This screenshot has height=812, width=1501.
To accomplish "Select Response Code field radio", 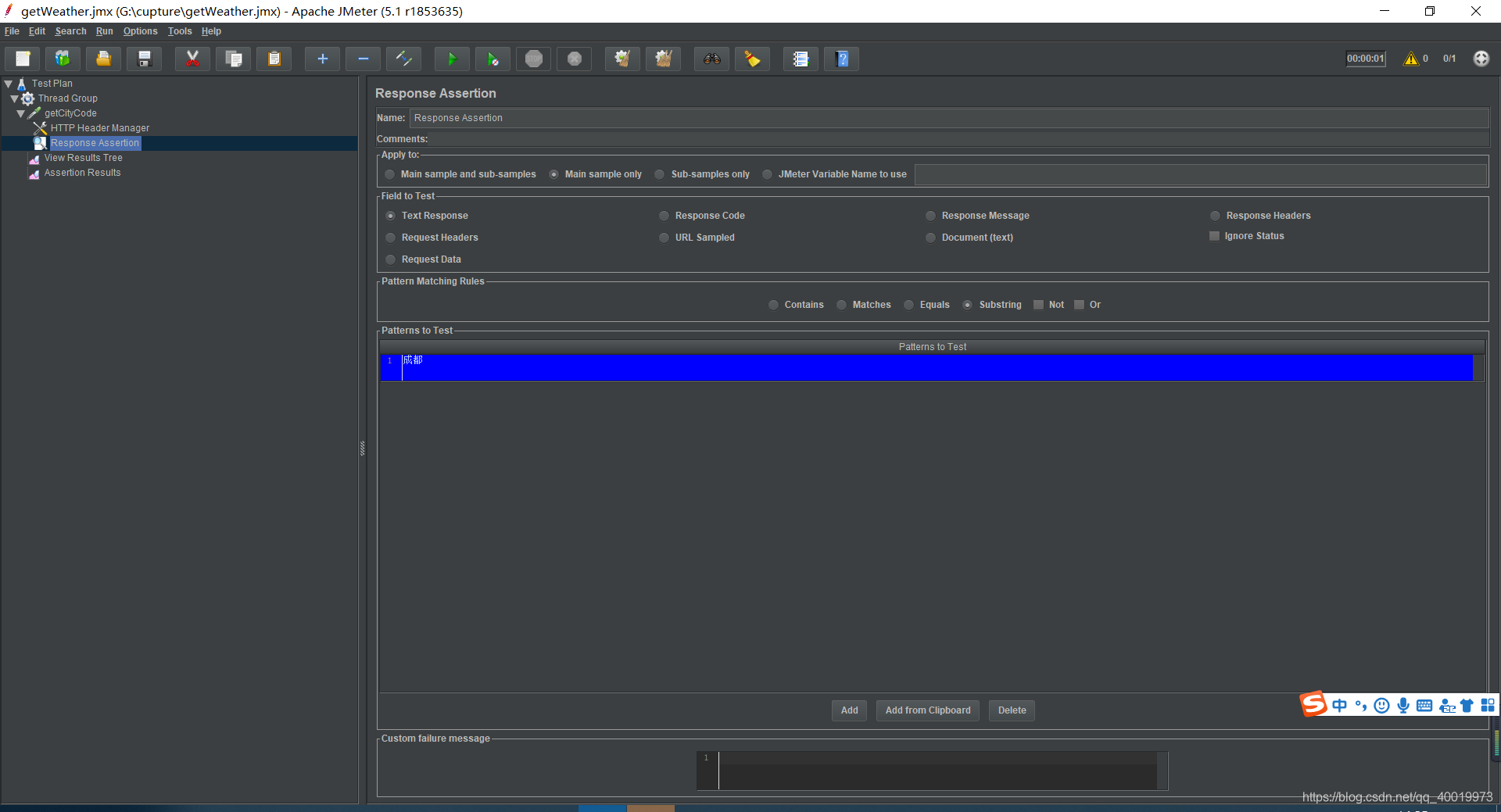I will pyautogui.click(x=665, y=216).
